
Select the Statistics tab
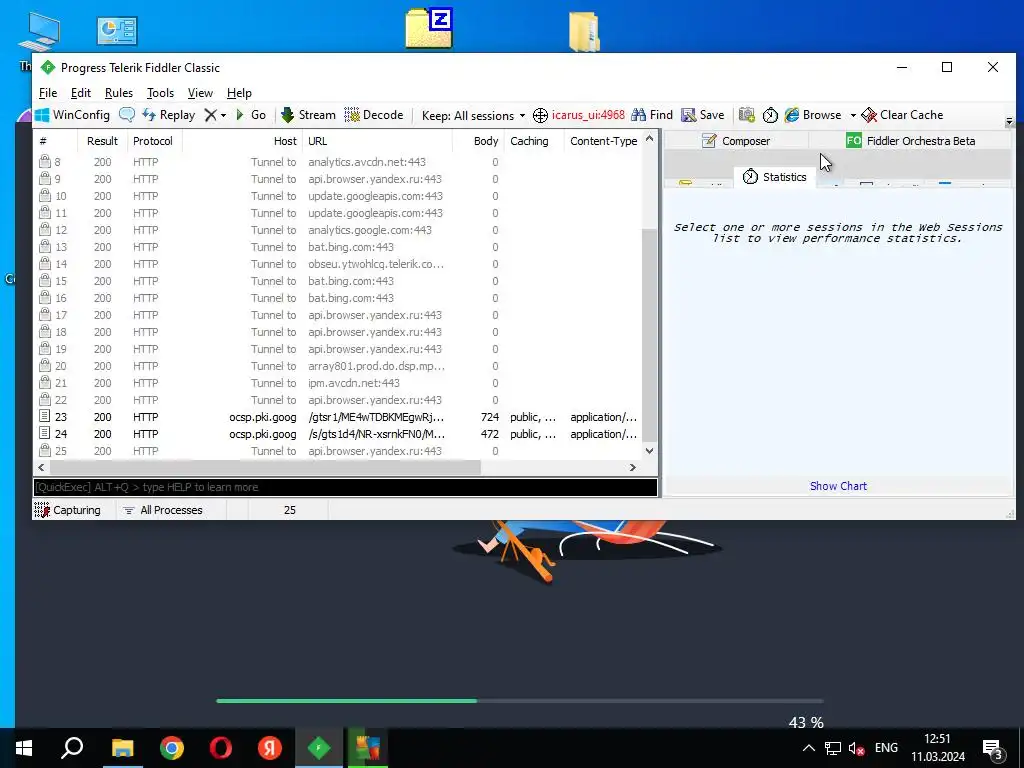[x=775, y=177]
